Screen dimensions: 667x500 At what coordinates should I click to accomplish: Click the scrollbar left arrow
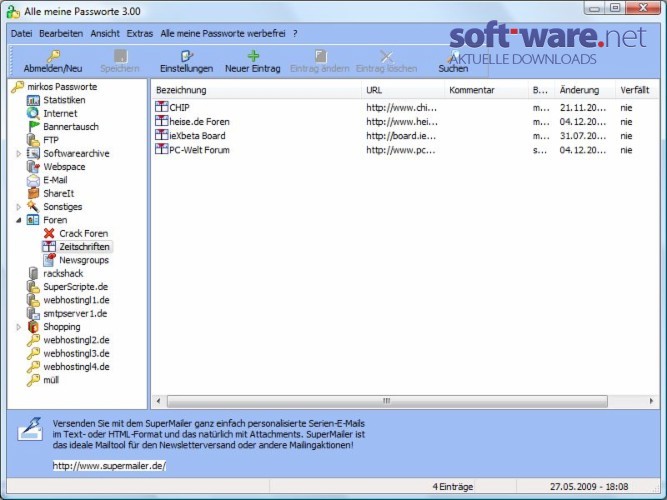(x=159, y=401)
